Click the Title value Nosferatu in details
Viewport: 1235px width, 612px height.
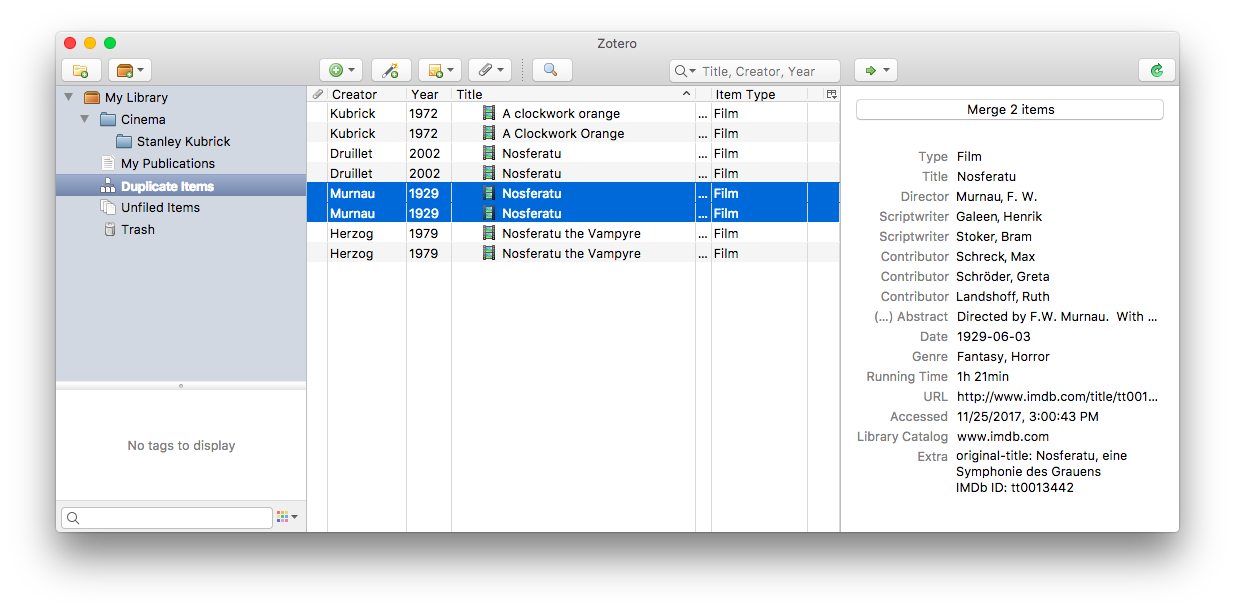[986, 176]
